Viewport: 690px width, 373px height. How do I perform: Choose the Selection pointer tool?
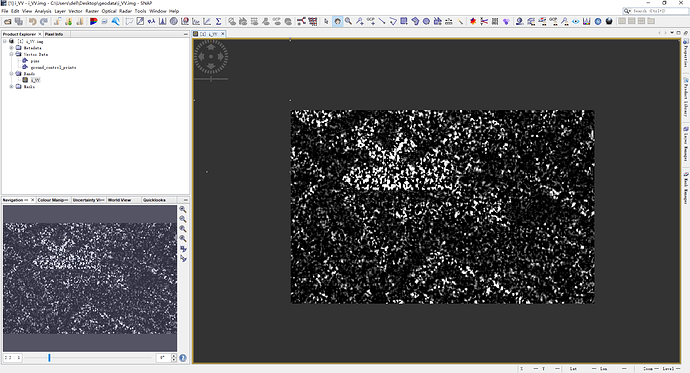pyautogui.click(x=326, y=21)
